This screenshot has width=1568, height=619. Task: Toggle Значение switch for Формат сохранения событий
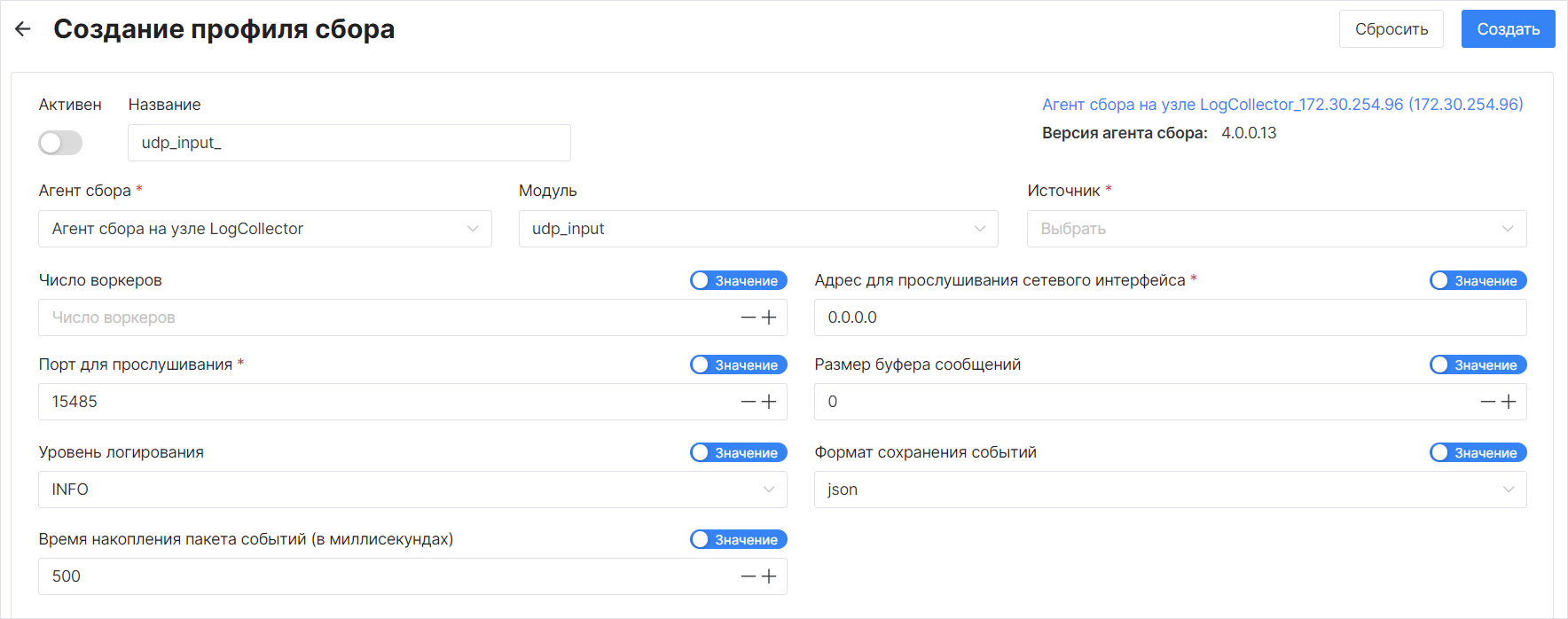point(1478,452)
